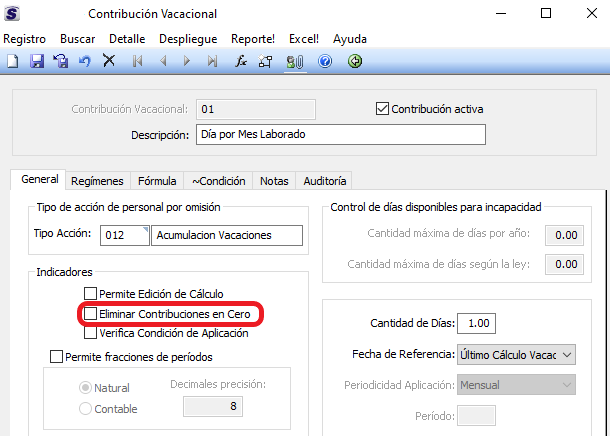Go to the previous record
This screenshot has width=610, height=436.
[163, 61]
